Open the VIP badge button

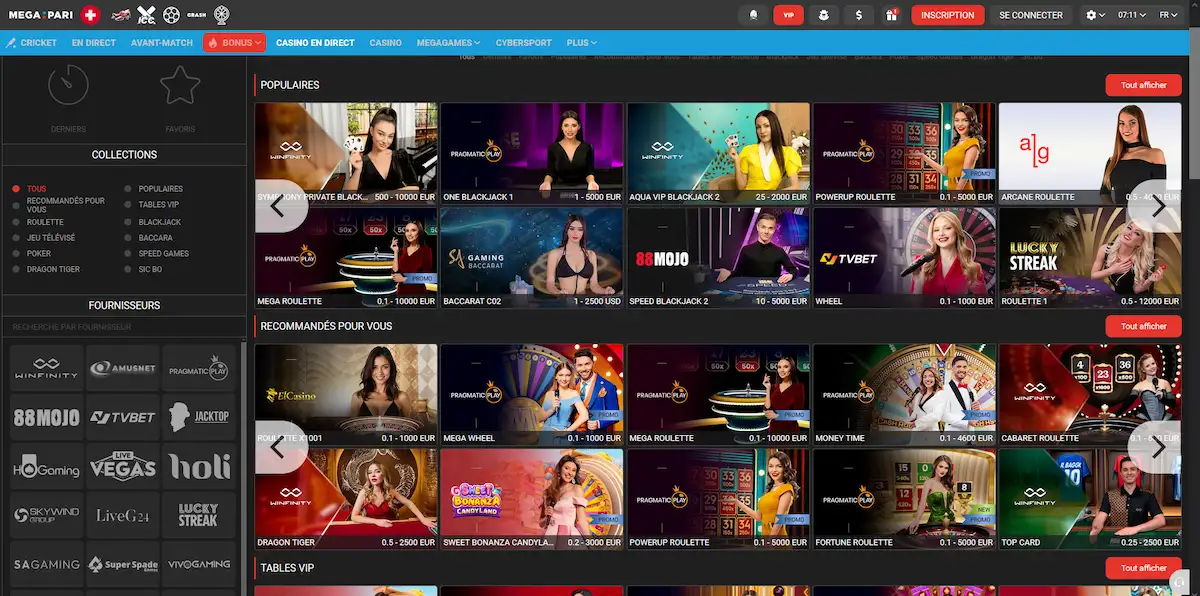789,15
